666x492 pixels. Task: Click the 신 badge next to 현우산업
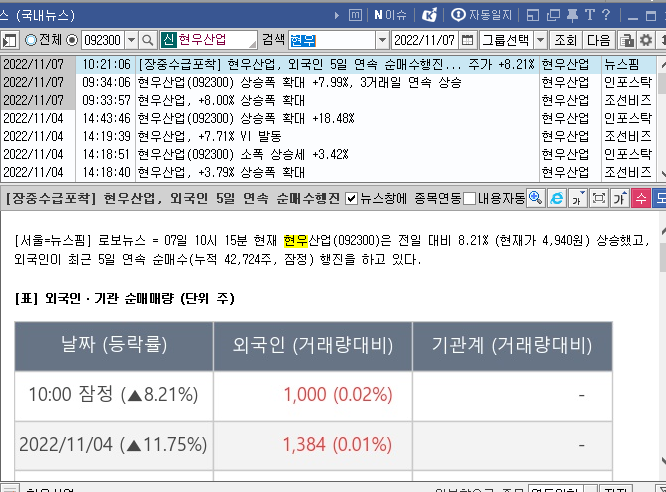click(168, 40)
